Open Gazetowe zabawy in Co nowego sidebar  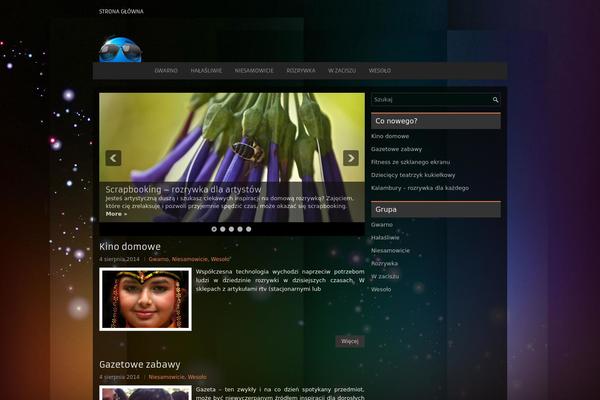point(396,149)
